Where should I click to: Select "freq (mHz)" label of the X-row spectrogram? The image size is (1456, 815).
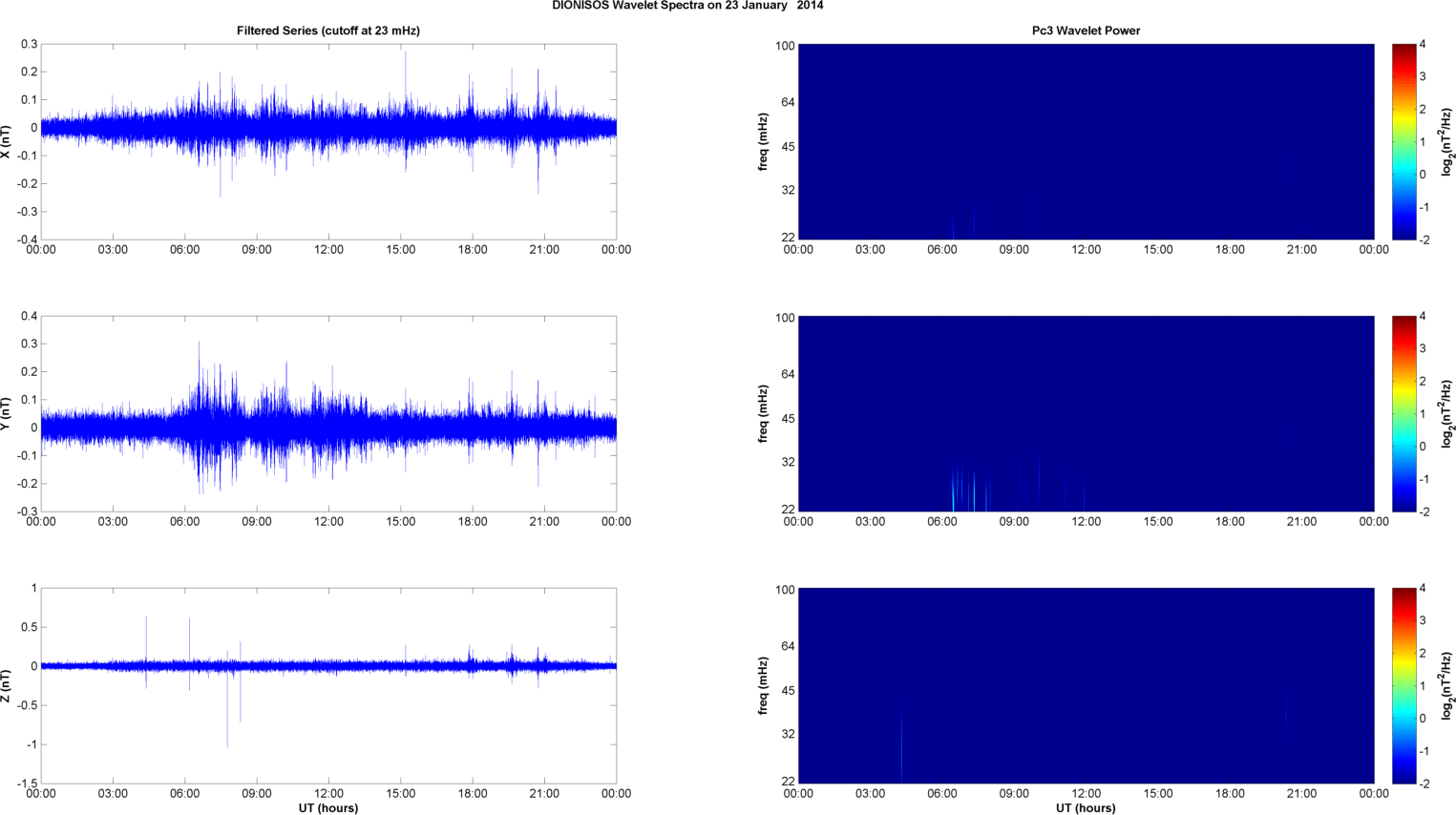click(764, 142)
